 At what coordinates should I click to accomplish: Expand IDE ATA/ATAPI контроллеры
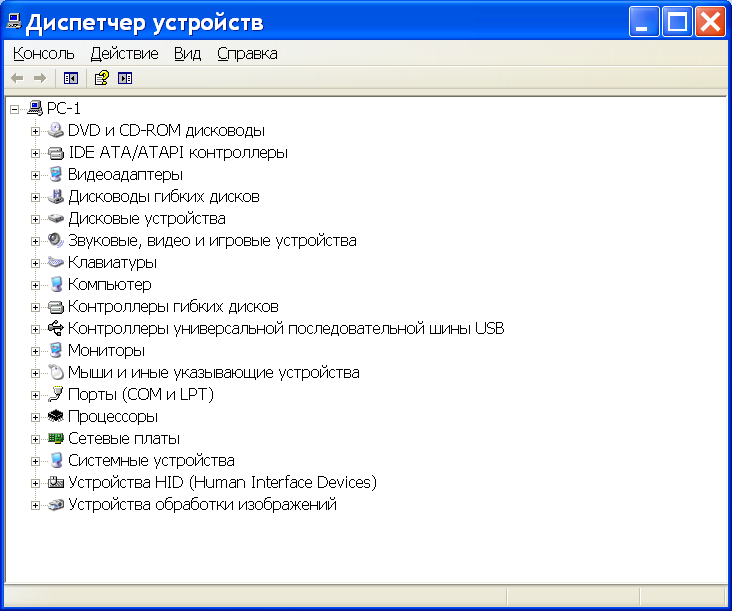coord(35,153)
